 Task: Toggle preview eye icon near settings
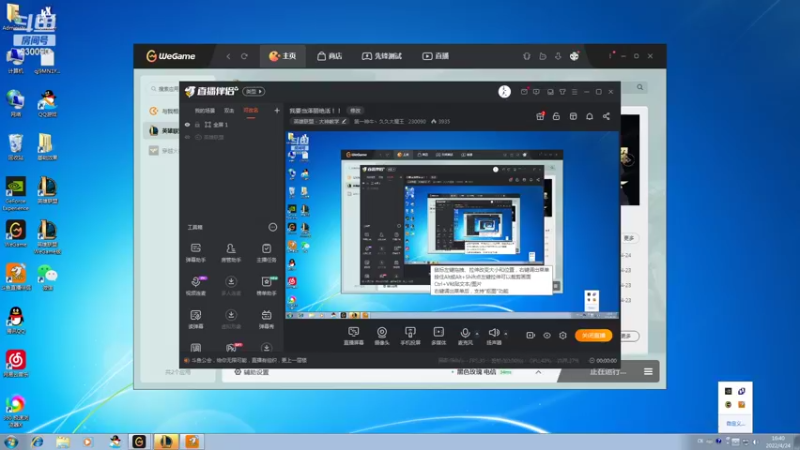547,335
